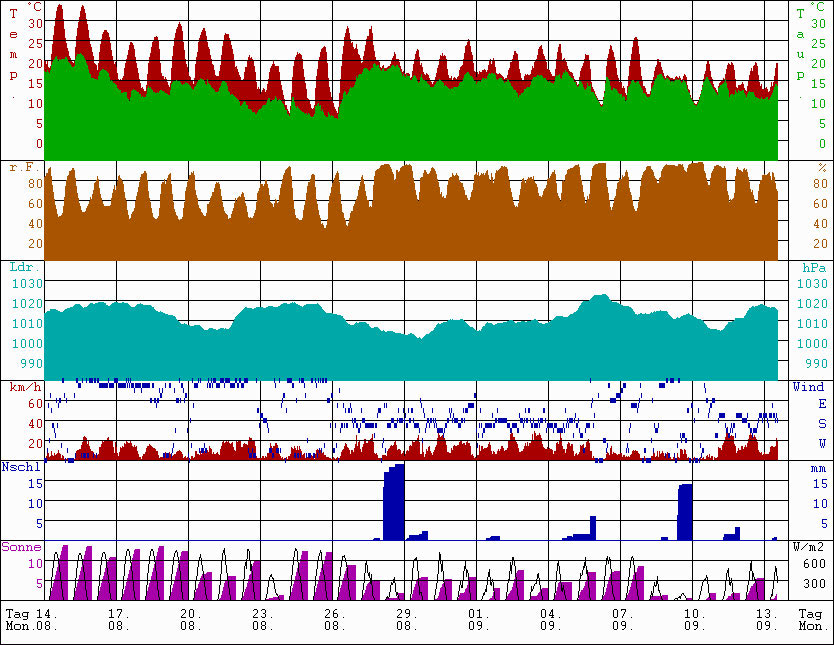Select the 'km/h' wind speed unit label
834x645 pixels.
click(x=26, y=387)
